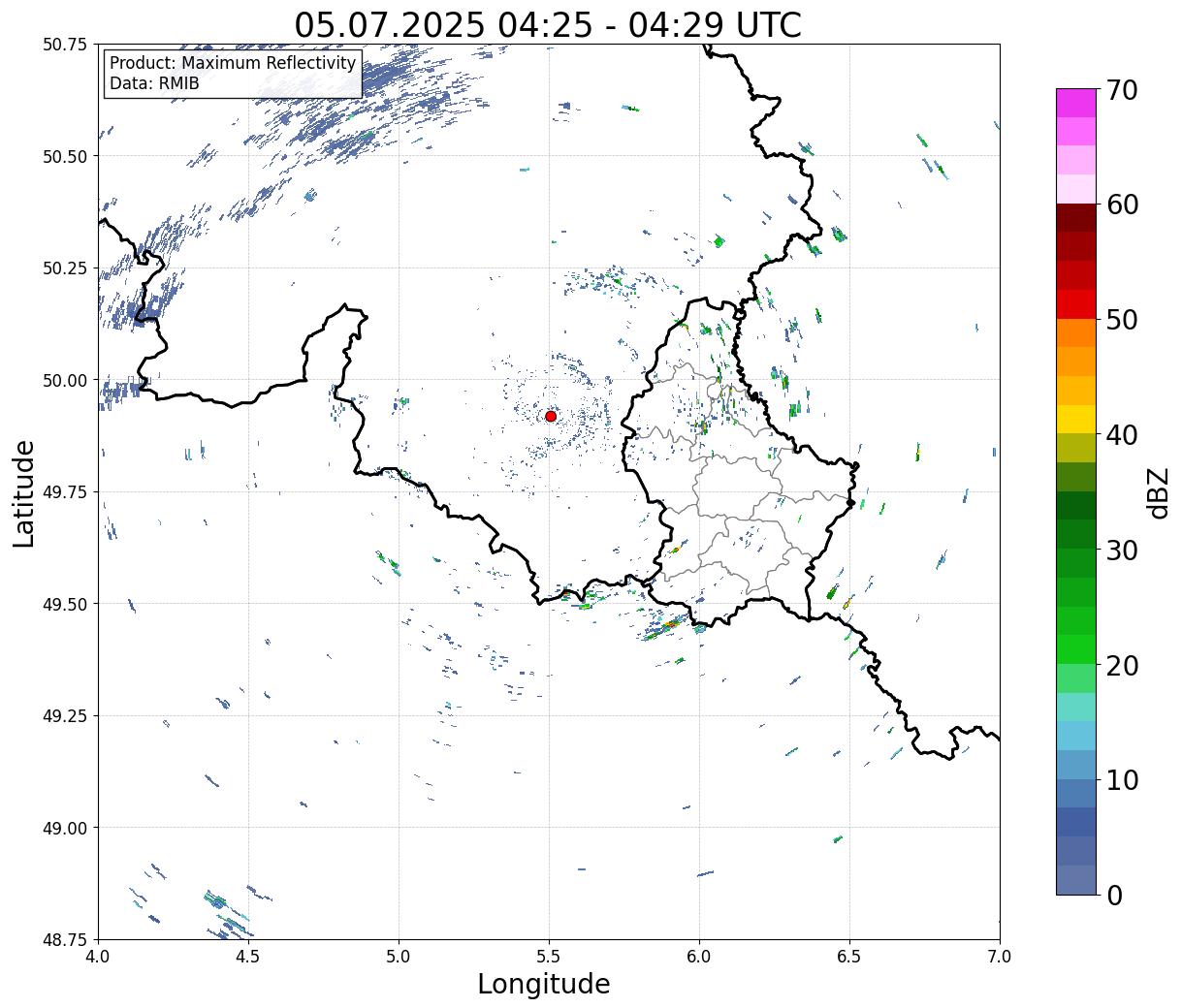Click the plot title '05.07.2025 04:25 - 04:29 UTC'

point(548,24)
